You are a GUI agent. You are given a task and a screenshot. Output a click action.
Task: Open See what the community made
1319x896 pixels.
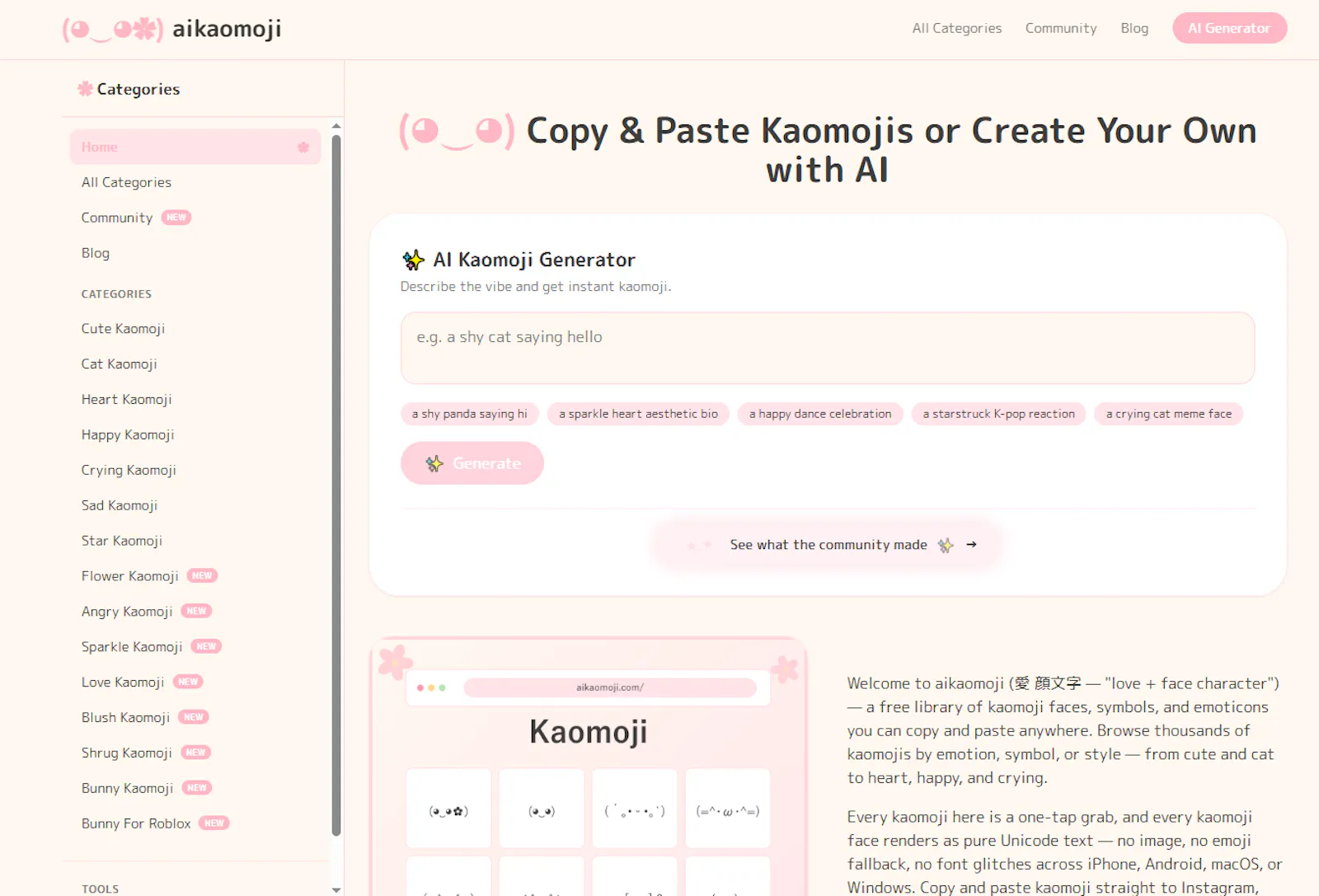(827, 545)
